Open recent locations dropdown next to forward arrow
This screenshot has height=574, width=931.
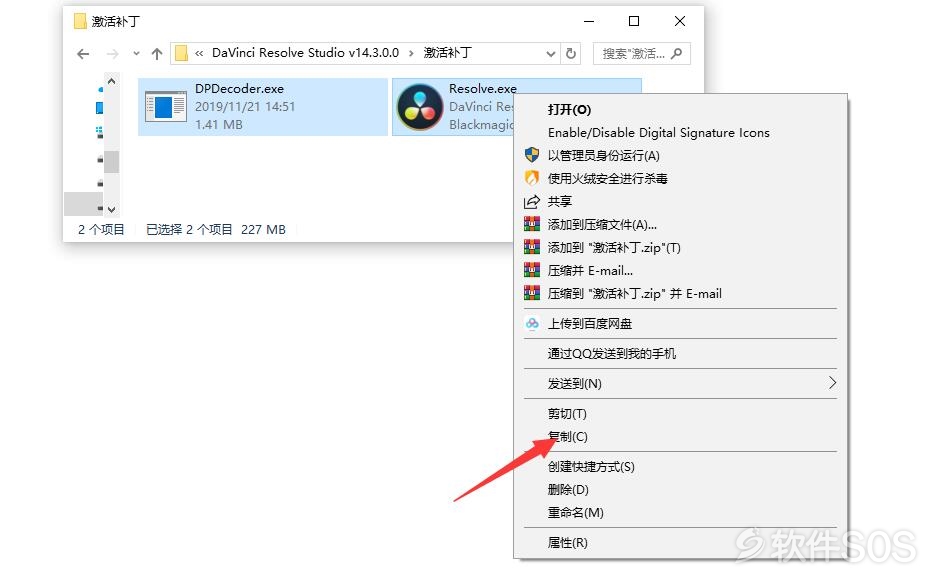click(x=136, y=54)
